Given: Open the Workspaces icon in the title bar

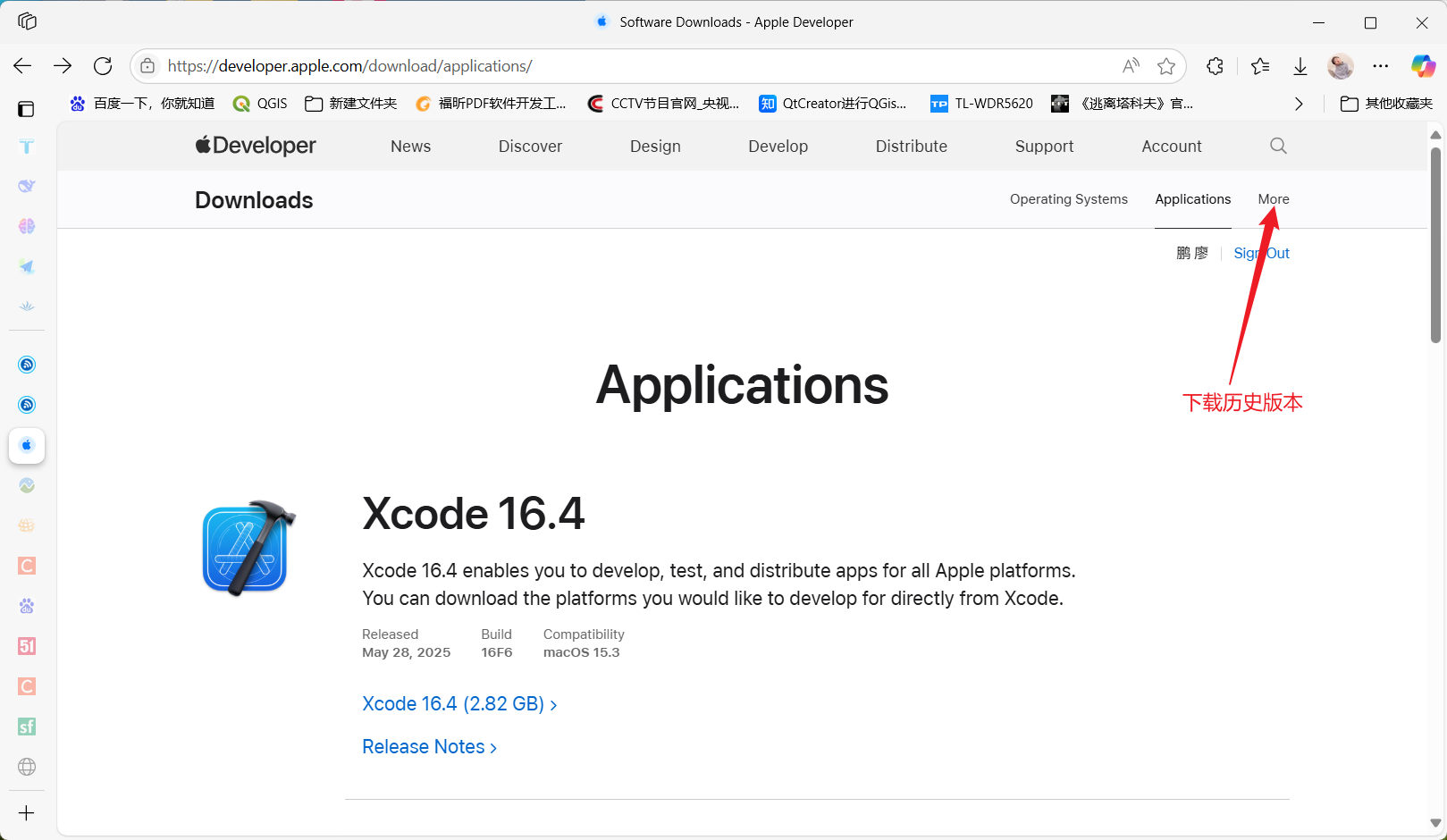Looking at the screenshot, I should pyautogui.click(x=27, y=21).
